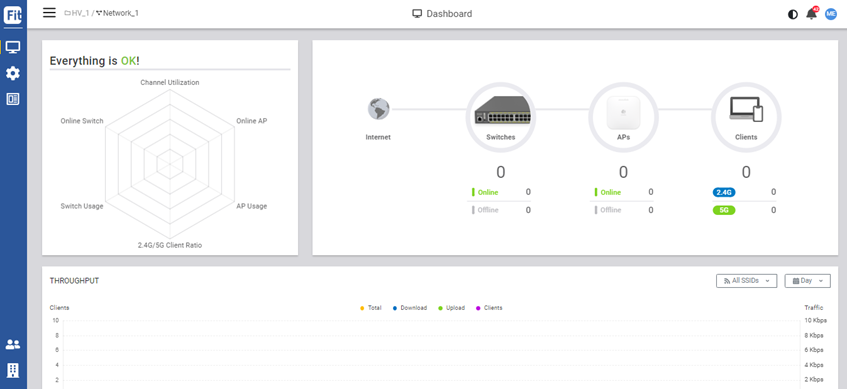Viewport: 847px width, 389px height.
Task: Open the hamburger navigation menu
Action: [x=49, y=12]
